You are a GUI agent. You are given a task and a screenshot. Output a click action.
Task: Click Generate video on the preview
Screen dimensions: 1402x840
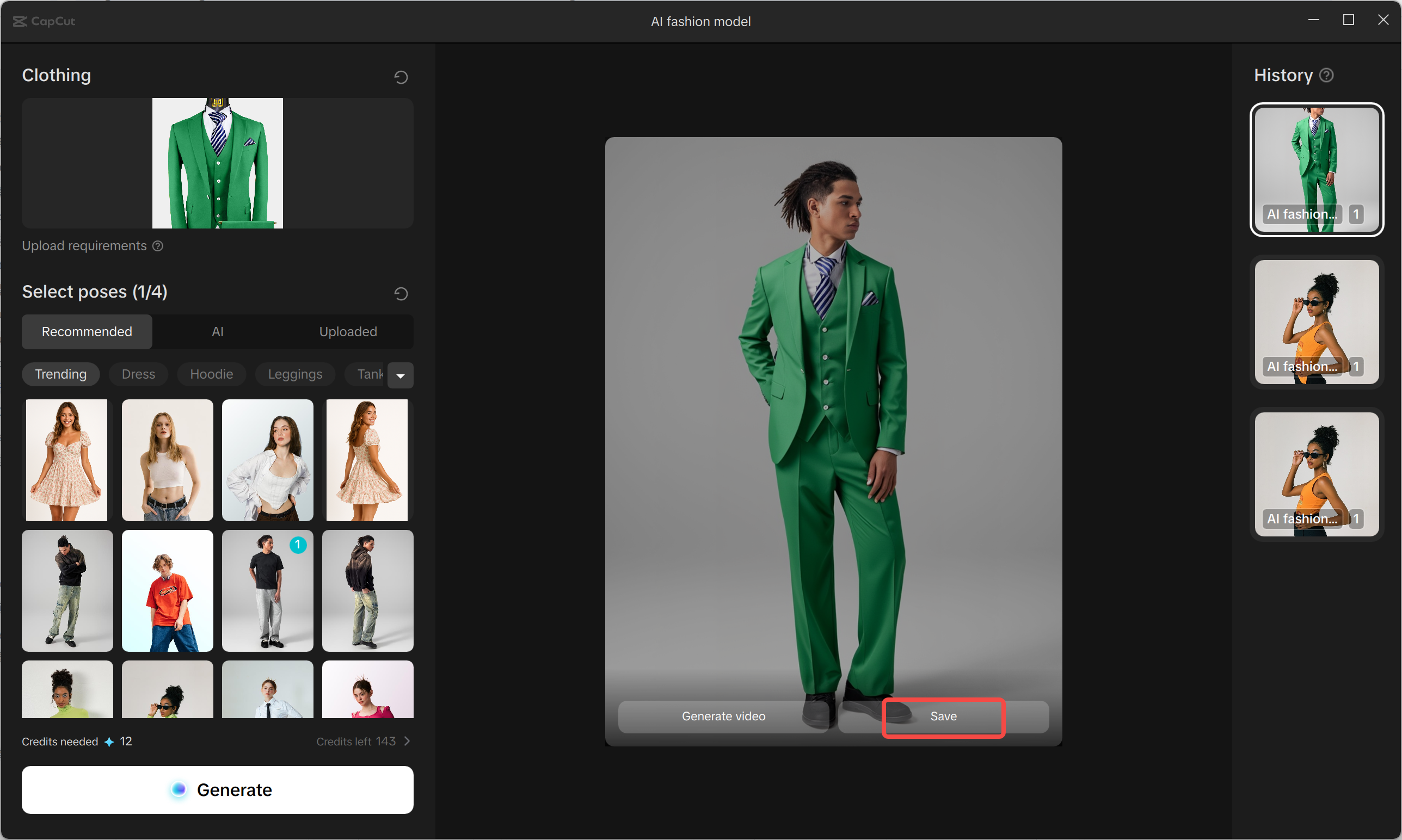723,717
